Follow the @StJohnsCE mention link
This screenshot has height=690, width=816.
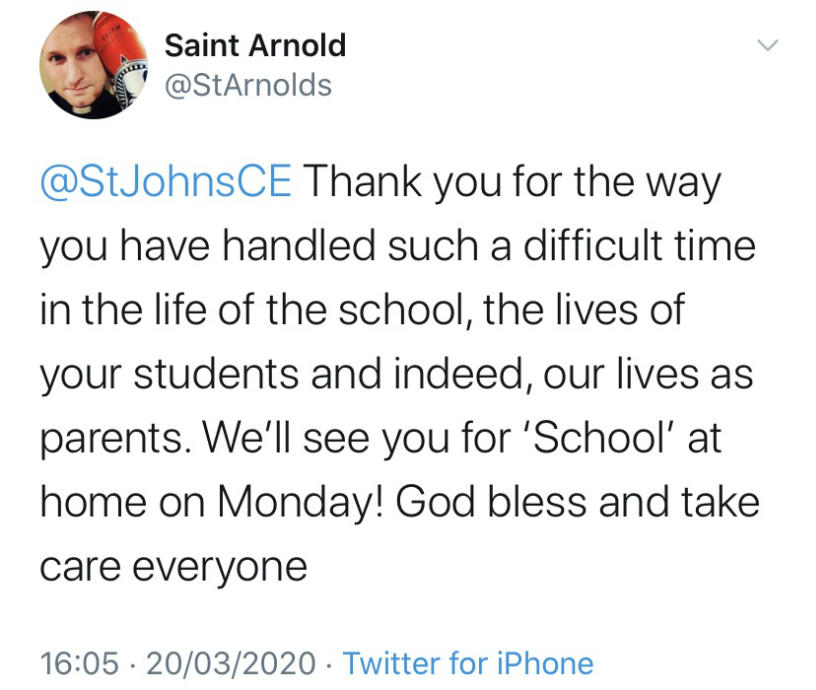point(166,181)
